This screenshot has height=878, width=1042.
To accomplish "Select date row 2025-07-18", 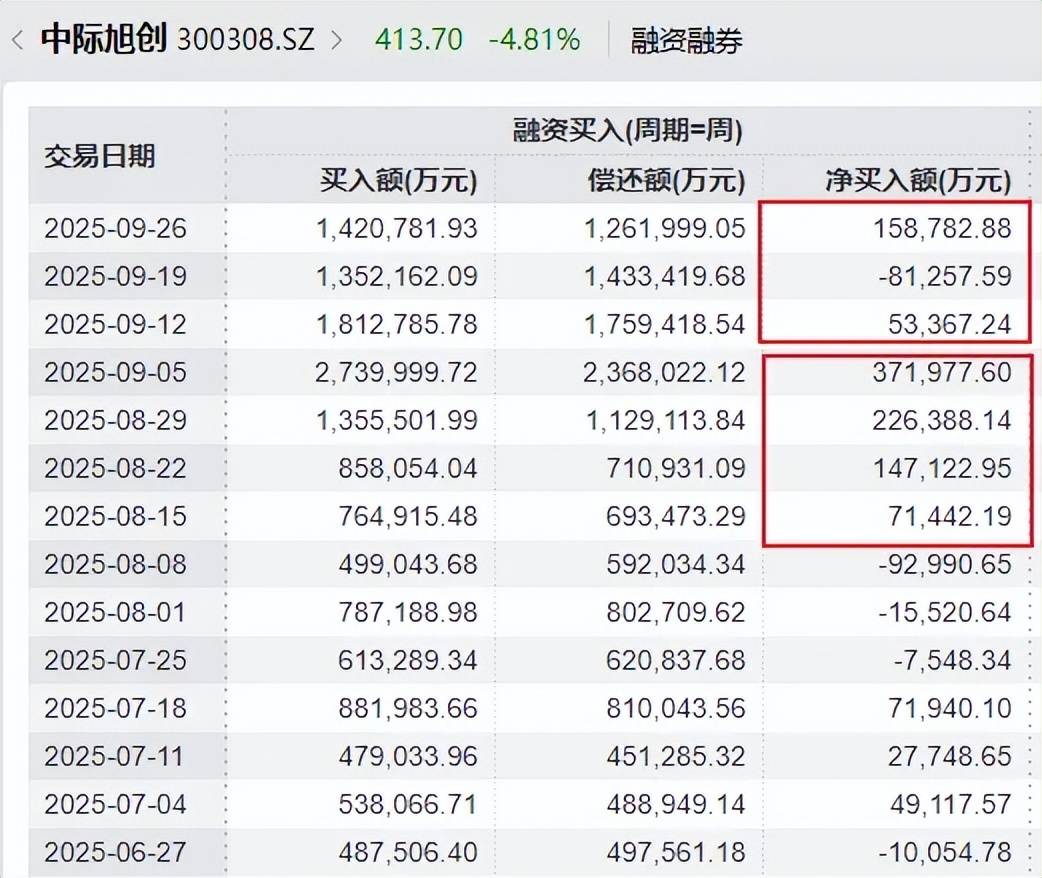I will (116, 709).
